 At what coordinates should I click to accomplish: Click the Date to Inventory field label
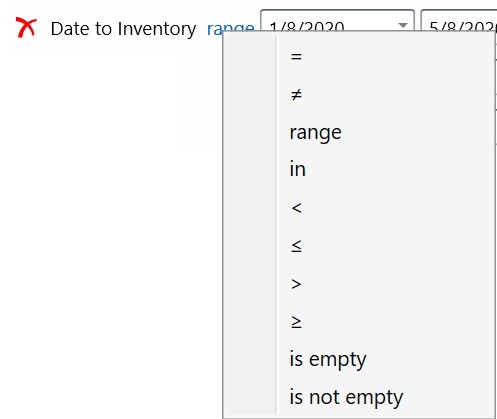123,29
